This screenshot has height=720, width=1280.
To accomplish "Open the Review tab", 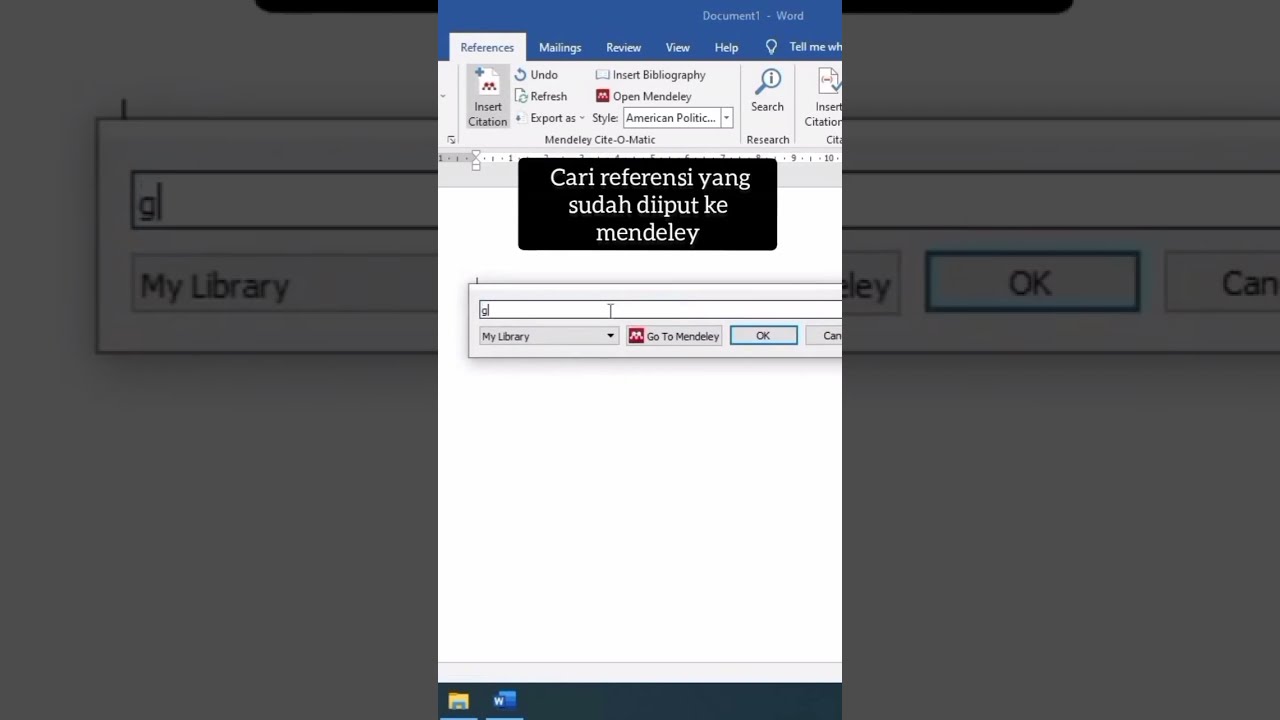I will pyautogui.click(x=623, y=47).
